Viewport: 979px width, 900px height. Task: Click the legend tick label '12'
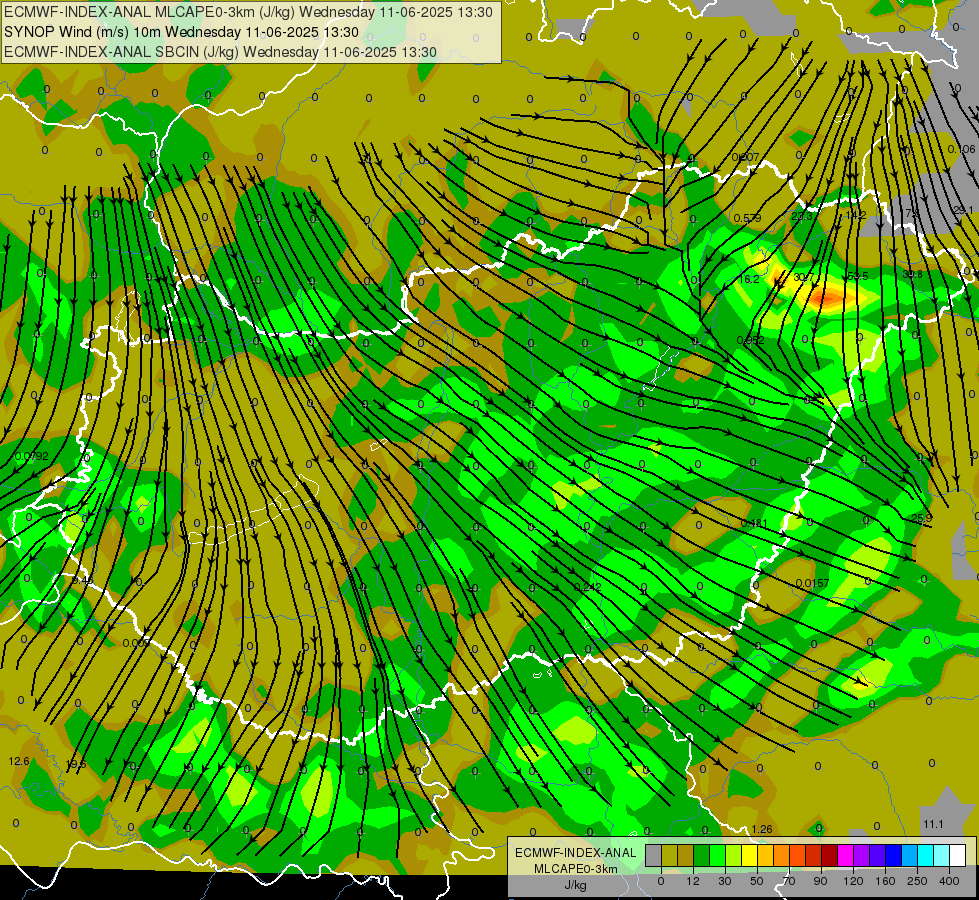[693, 881]
